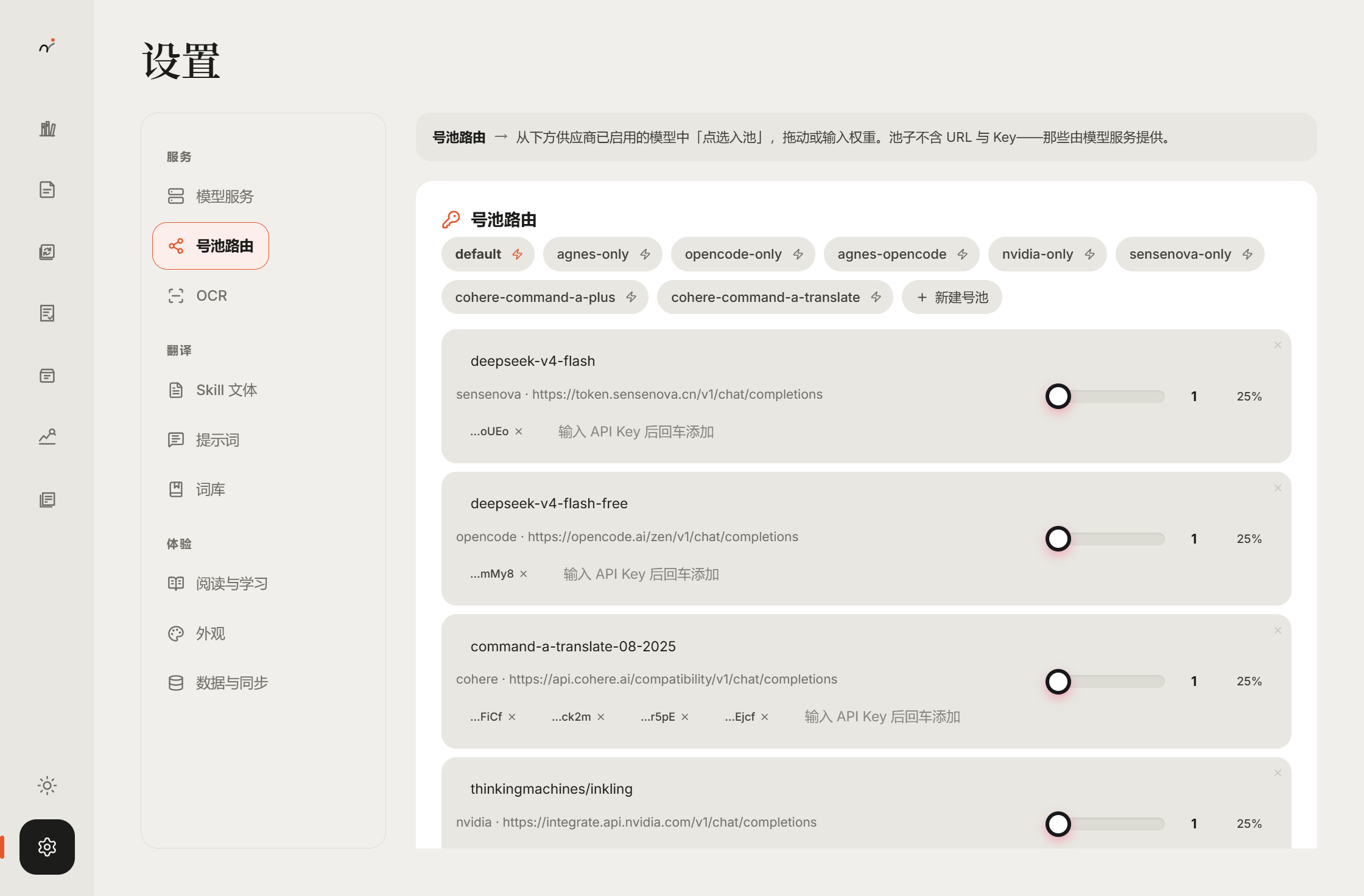Delete the ...ck2m API key

coord(601,717)
